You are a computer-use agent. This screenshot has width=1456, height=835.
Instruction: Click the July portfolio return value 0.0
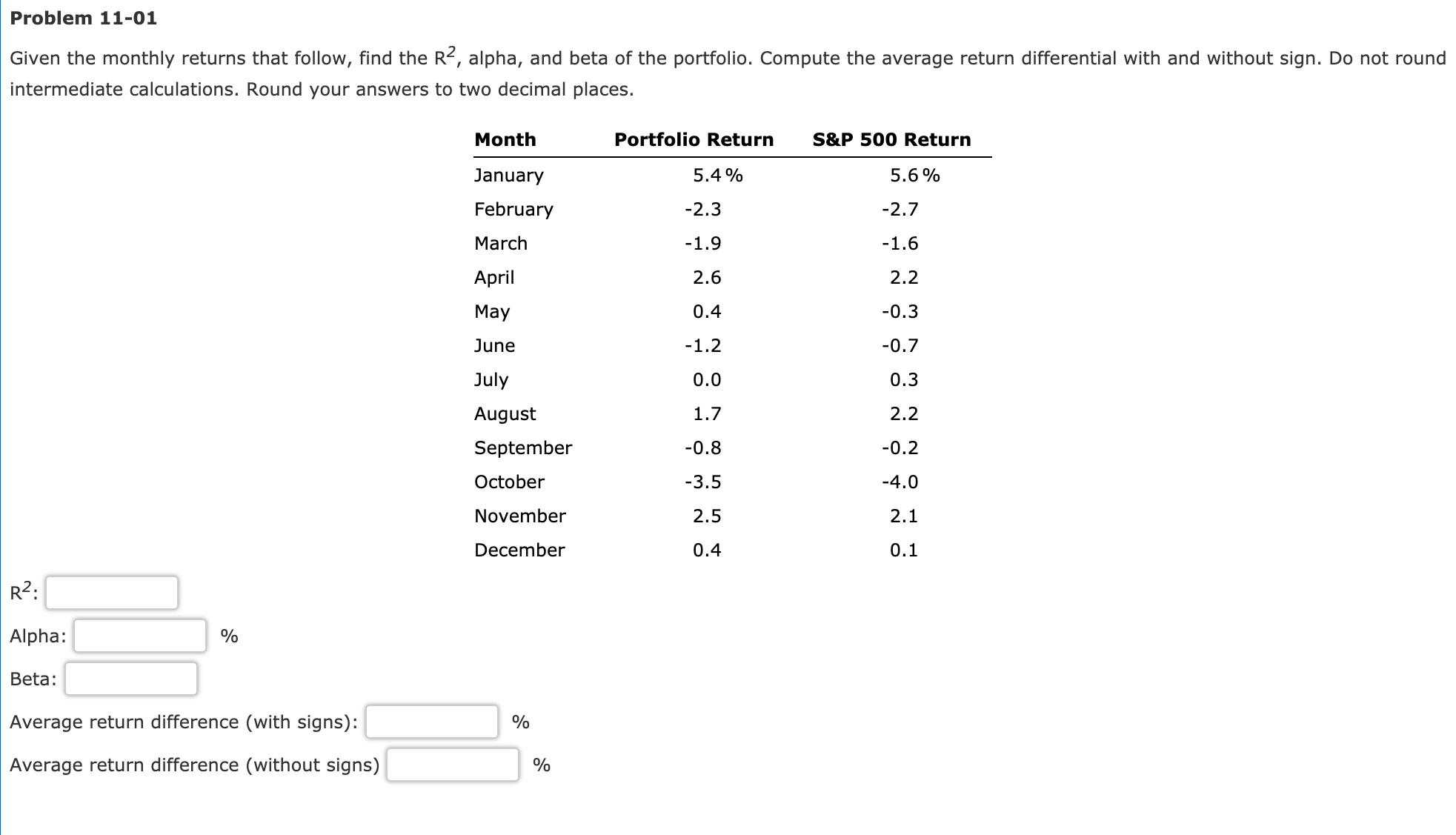point(706,379)
